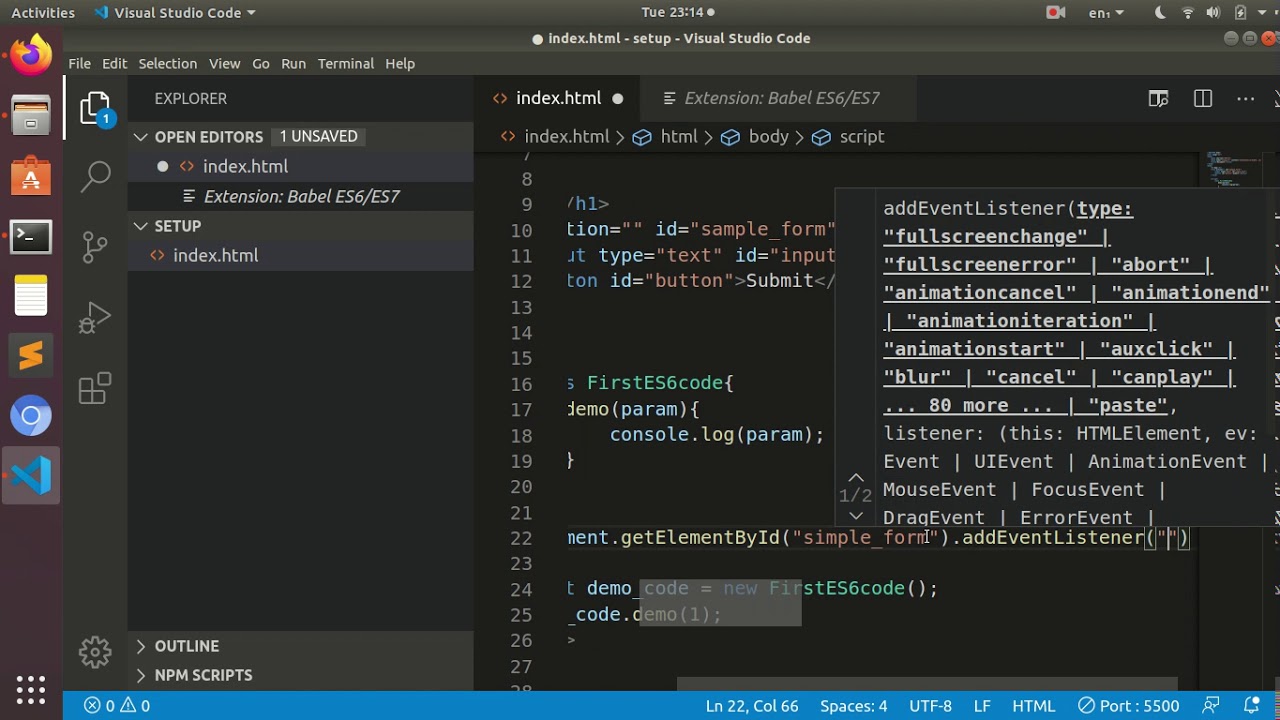Click the Visual Studio Code dock icon
This screenshot has height=720, width=1280.
31,475
